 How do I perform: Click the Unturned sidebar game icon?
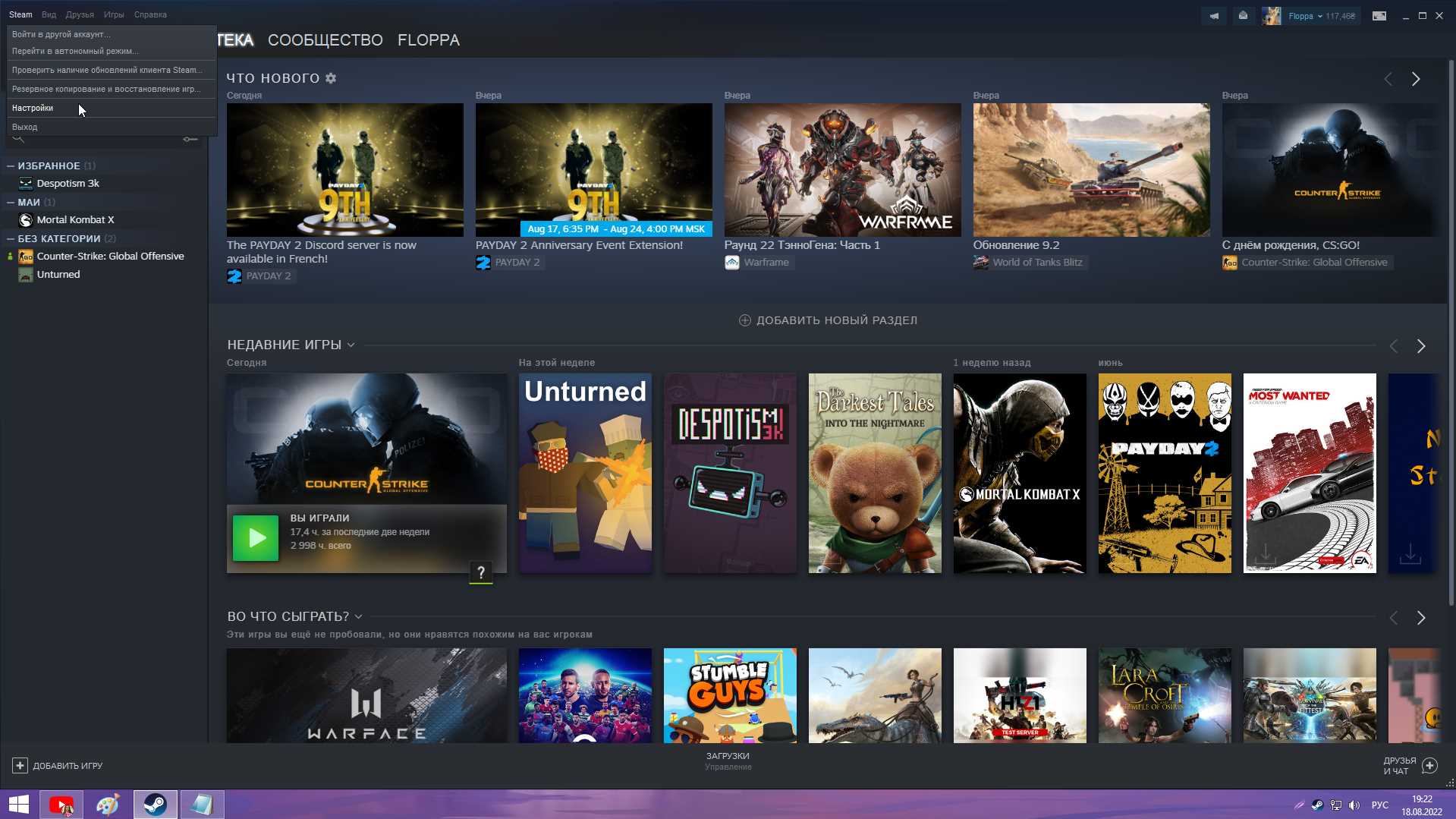26,275
